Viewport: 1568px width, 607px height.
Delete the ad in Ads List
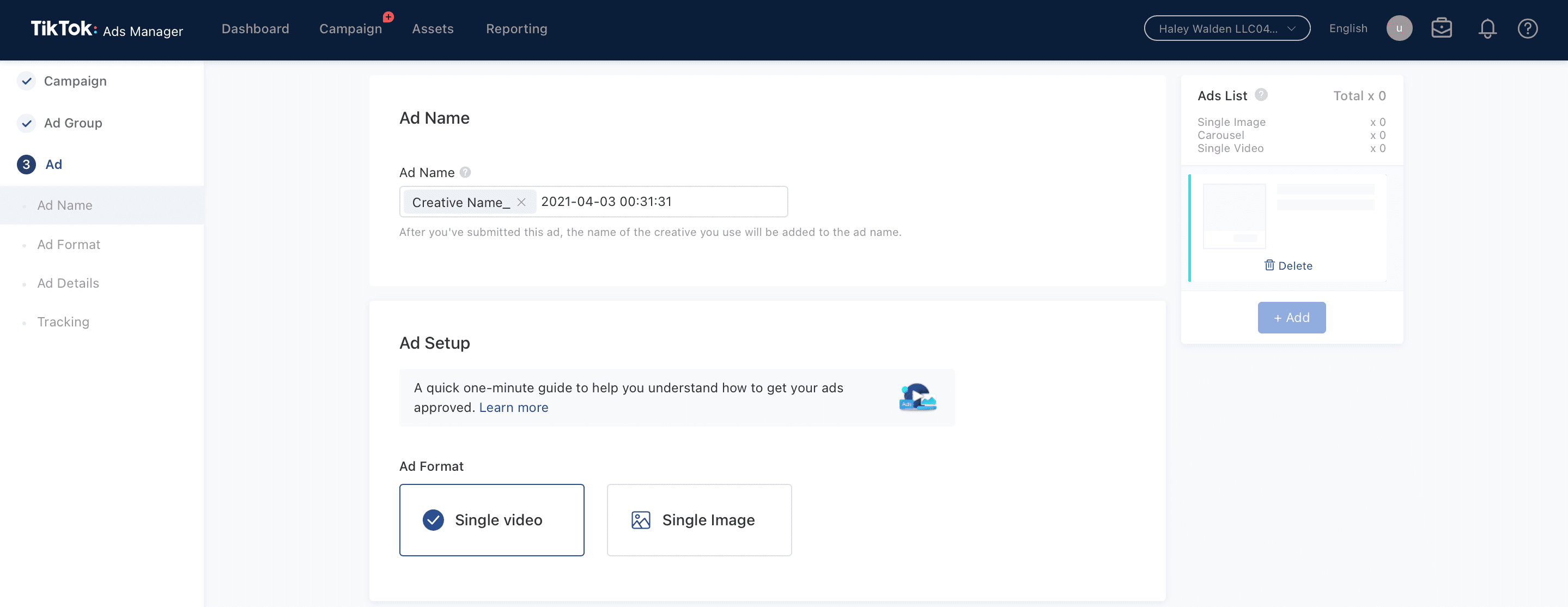click(1288, 265)
